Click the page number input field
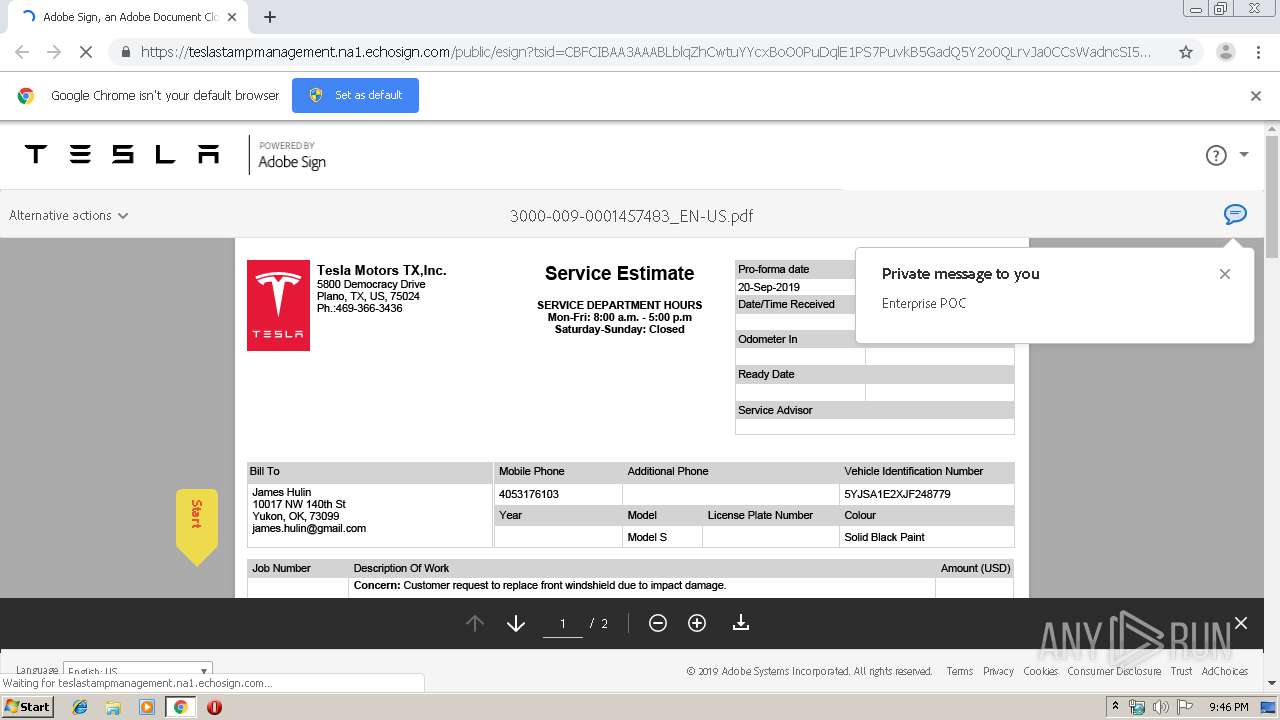1280x720 pixels. pos(563,623)
